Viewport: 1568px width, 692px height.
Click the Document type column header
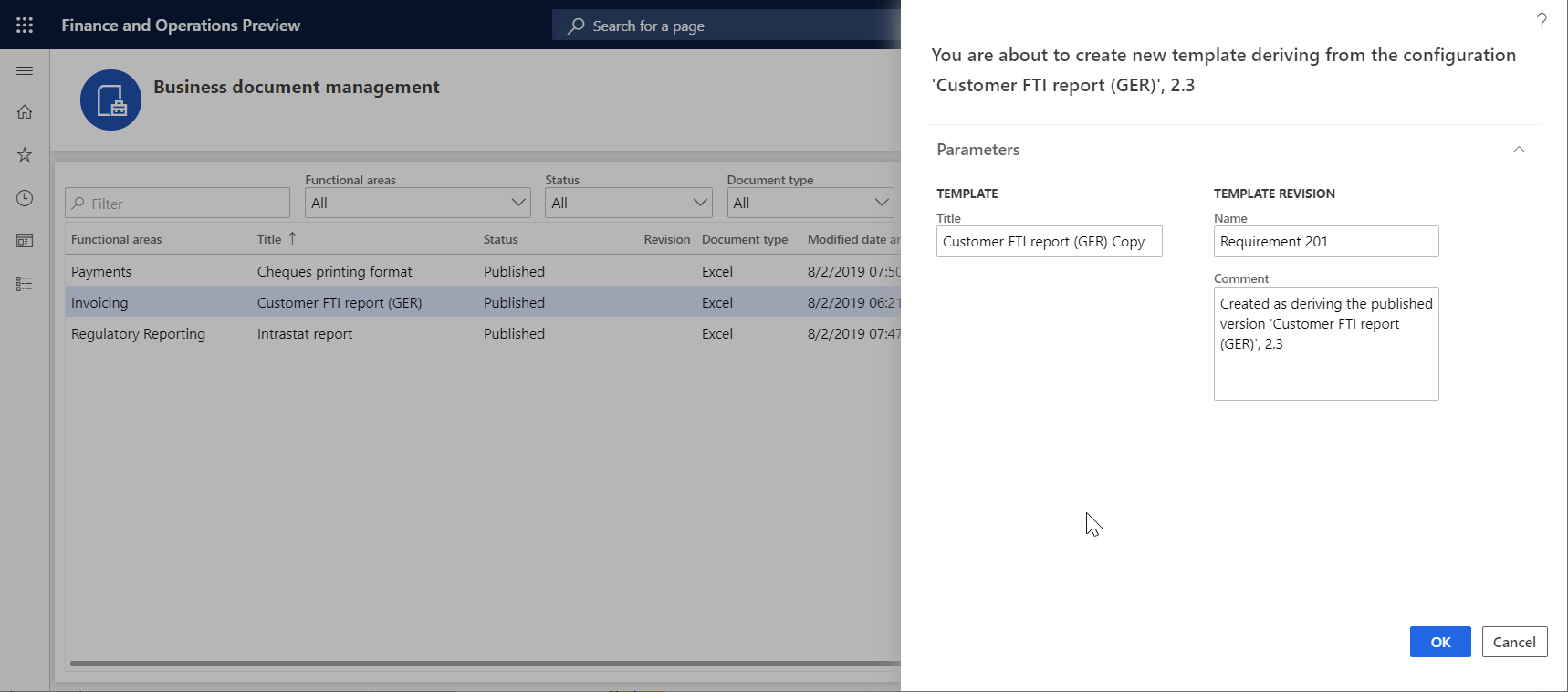(x=745, y=239)
